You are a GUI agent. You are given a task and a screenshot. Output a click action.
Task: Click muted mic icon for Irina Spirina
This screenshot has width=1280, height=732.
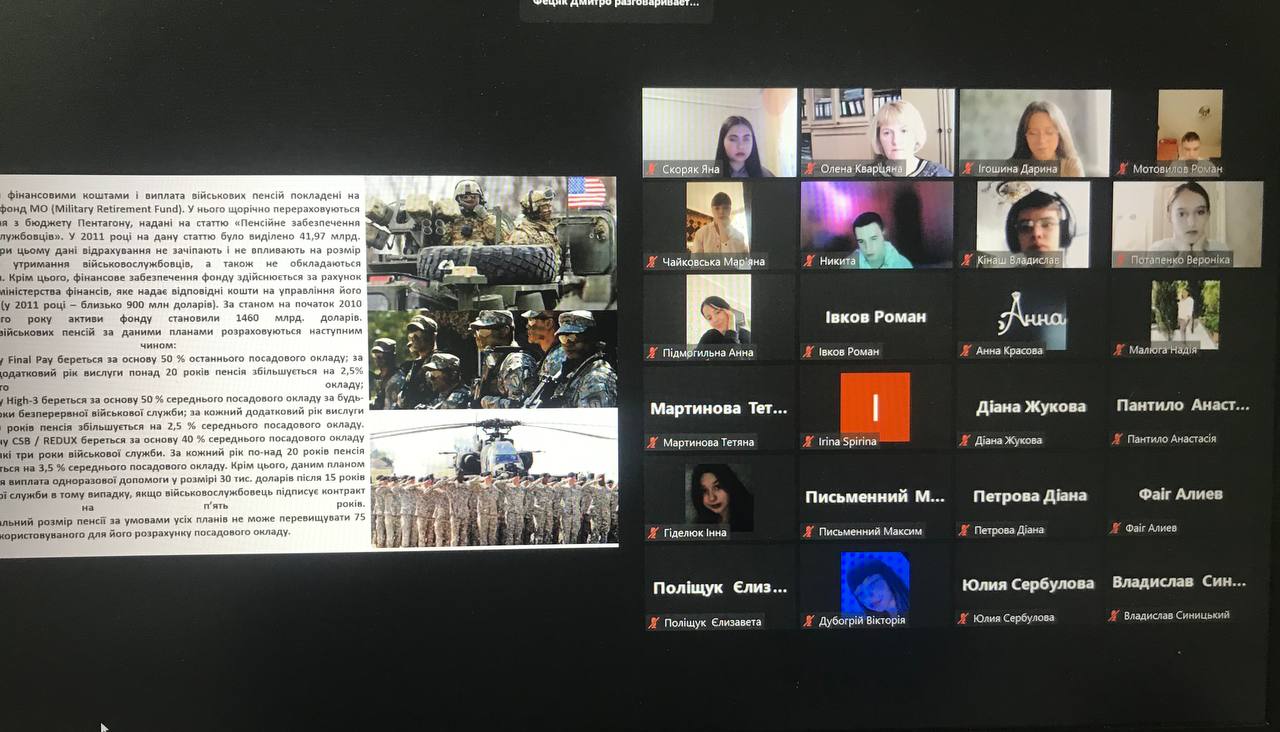808,441
